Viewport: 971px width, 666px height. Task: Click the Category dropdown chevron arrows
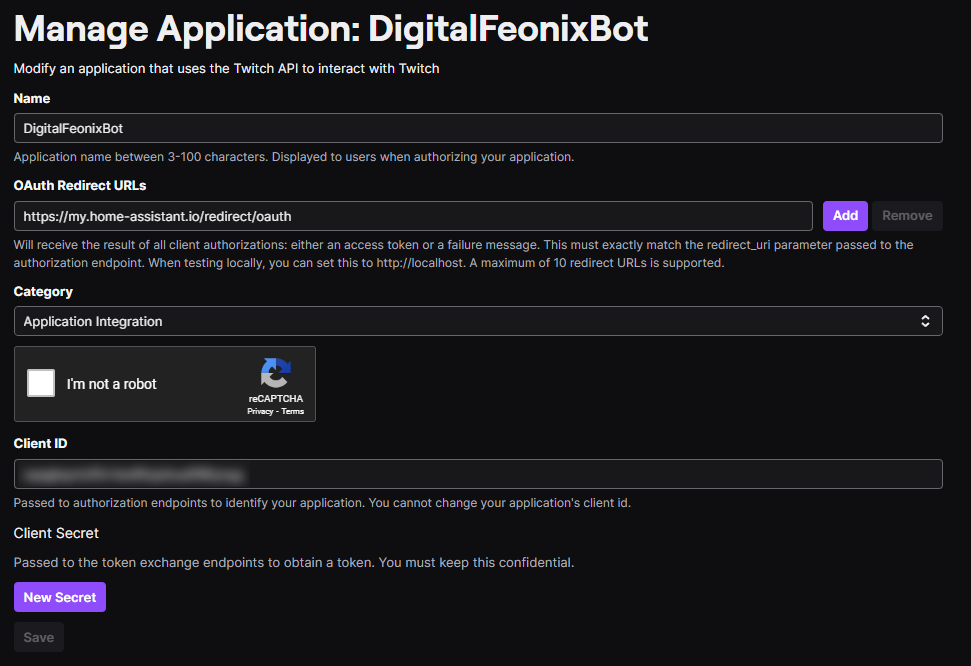click(x=926, y=321)
